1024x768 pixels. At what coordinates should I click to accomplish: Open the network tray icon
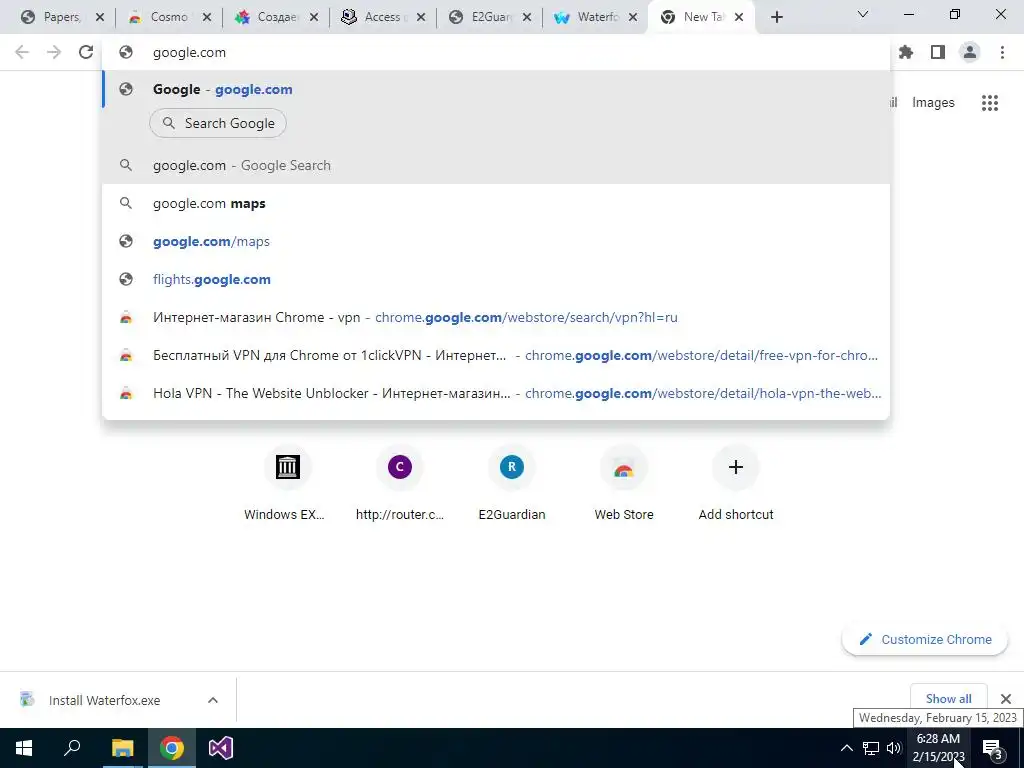[x=871, y=748]
